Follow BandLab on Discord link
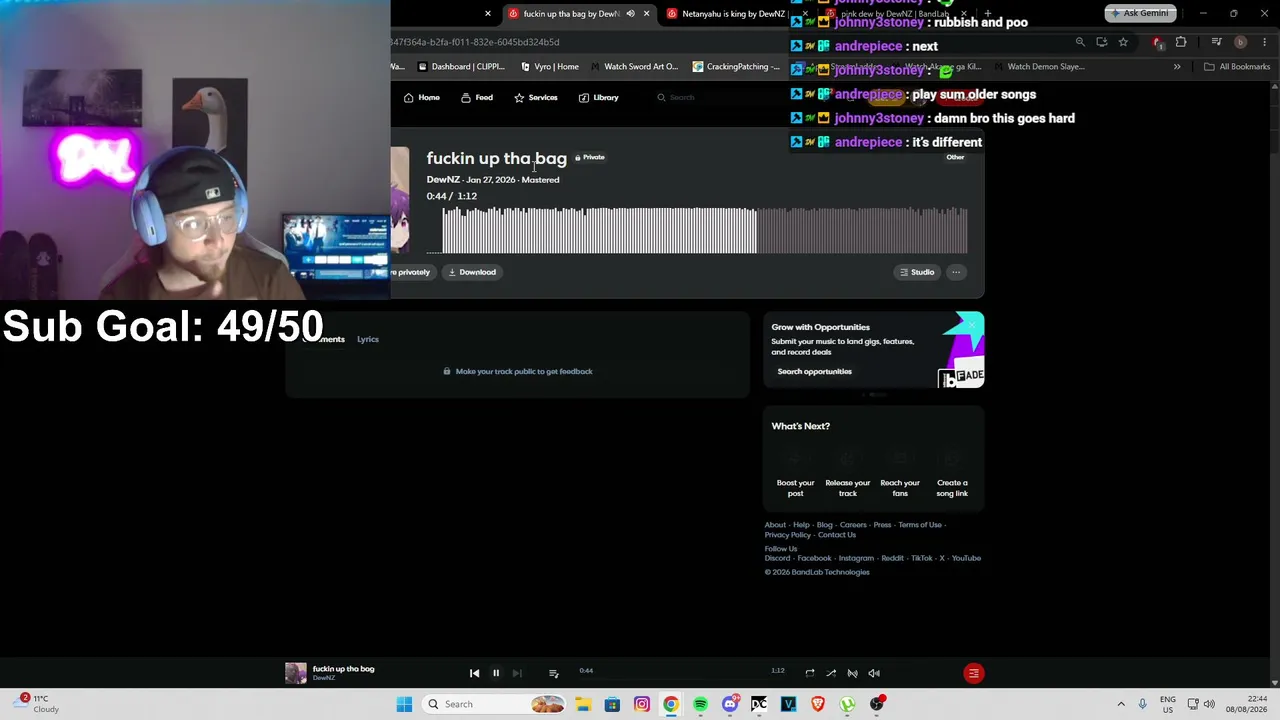Viewport: 1280px width, 720px height. [x=777, y=558]
